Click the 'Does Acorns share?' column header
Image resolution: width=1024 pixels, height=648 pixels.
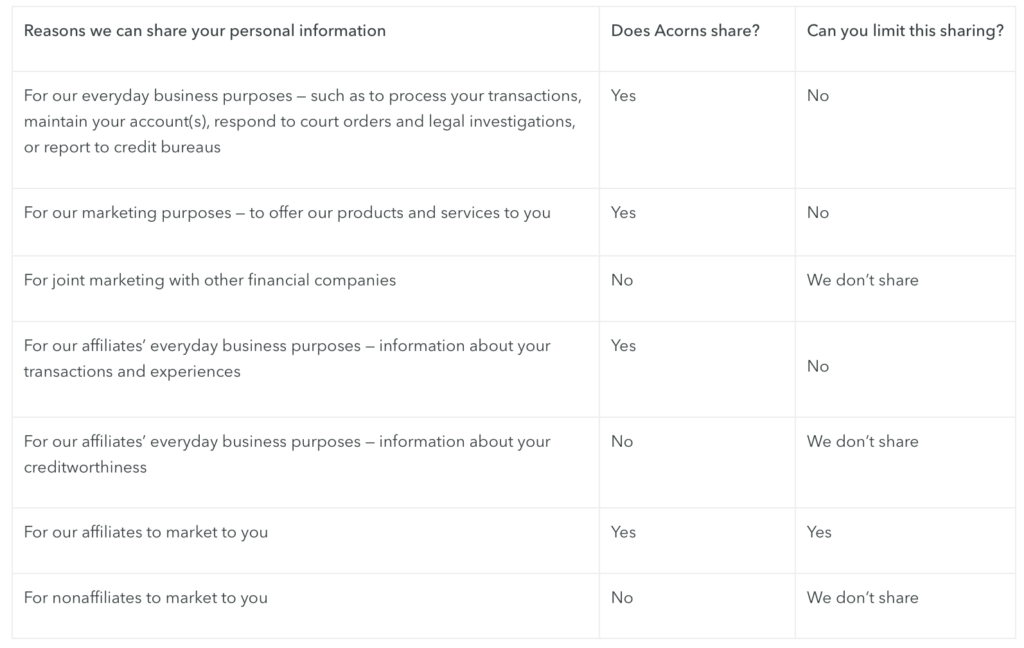685,31
